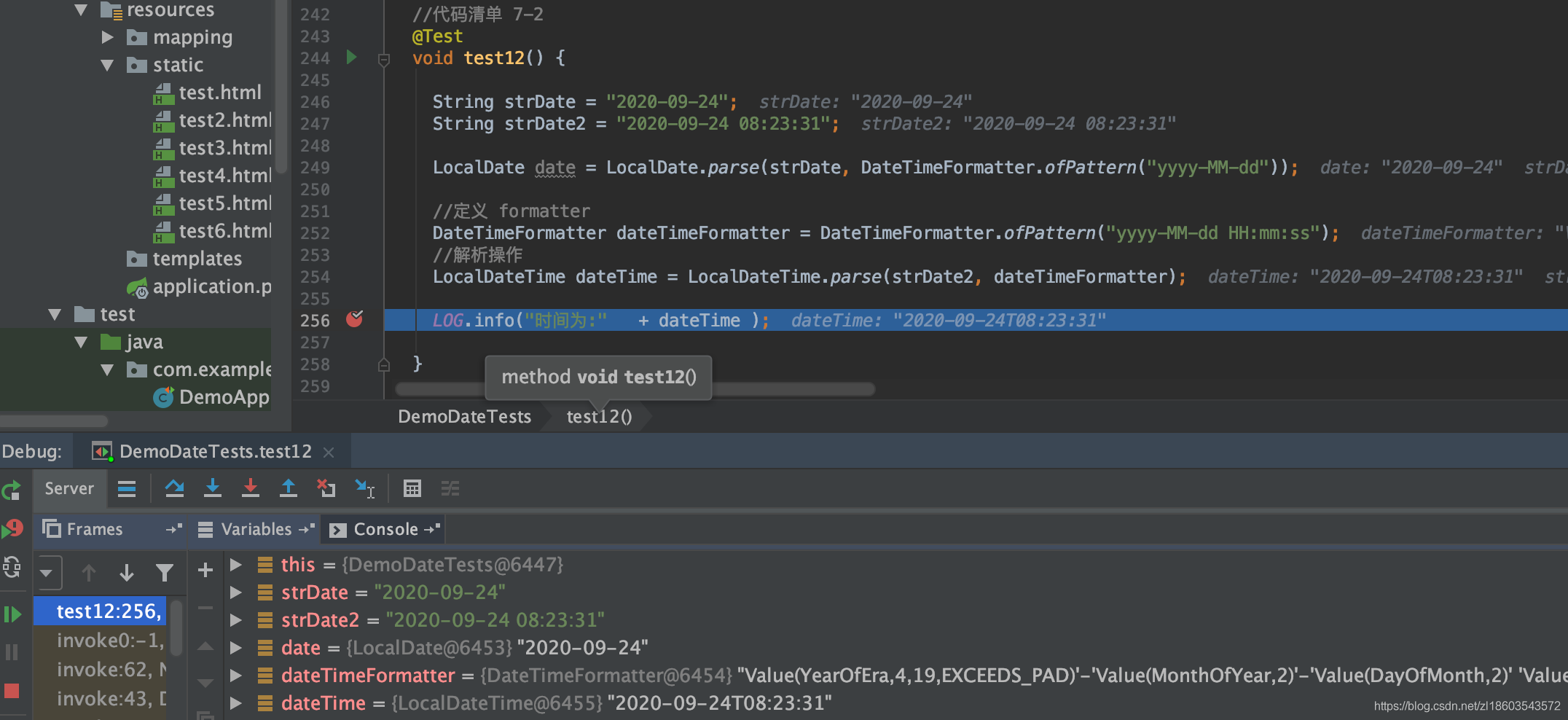Click the previous frame up arrow
This screenshot has height=720, width=1568.
pos(89,573)
